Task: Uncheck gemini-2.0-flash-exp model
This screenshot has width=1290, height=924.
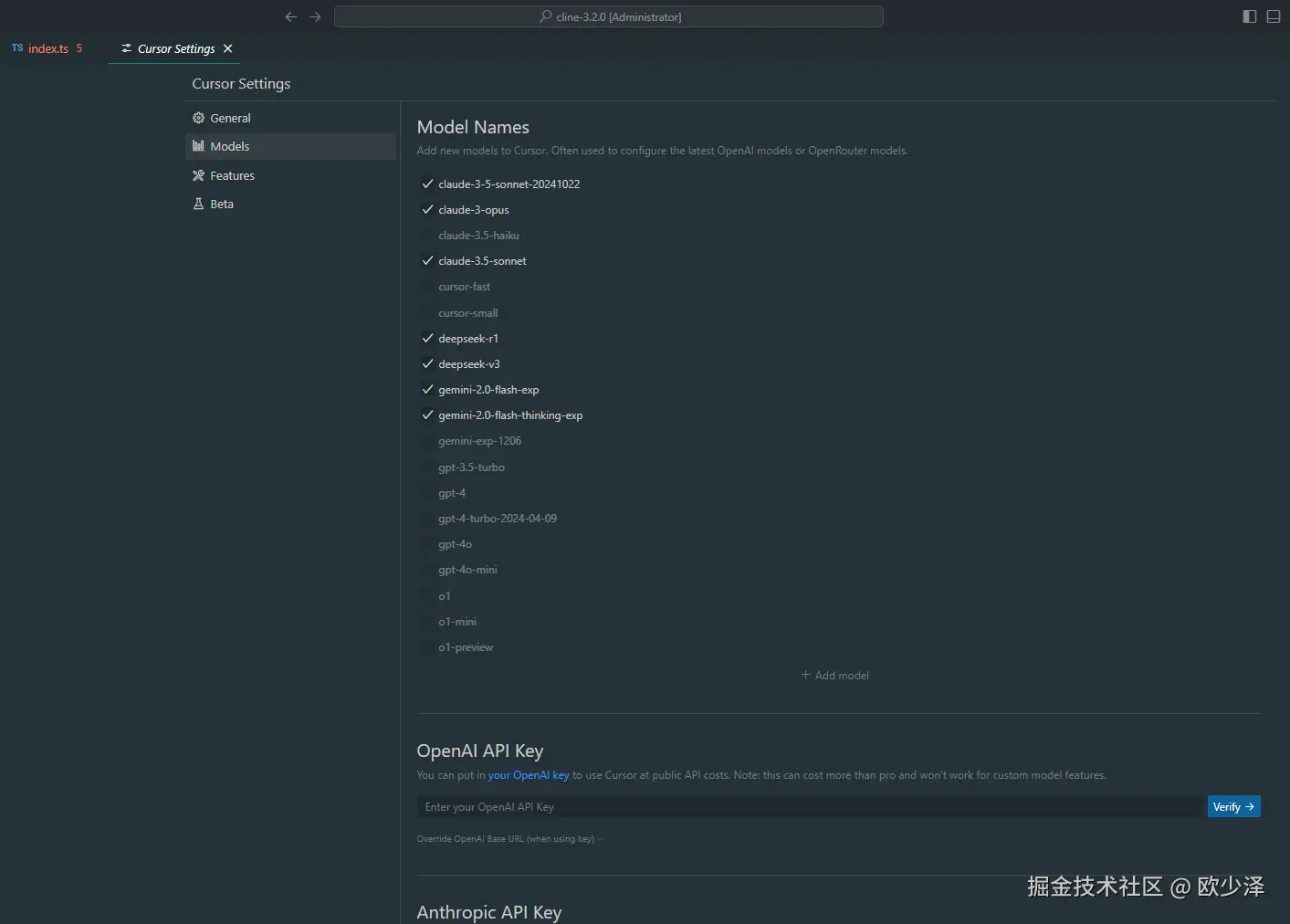Action: (x=427, y=389)
